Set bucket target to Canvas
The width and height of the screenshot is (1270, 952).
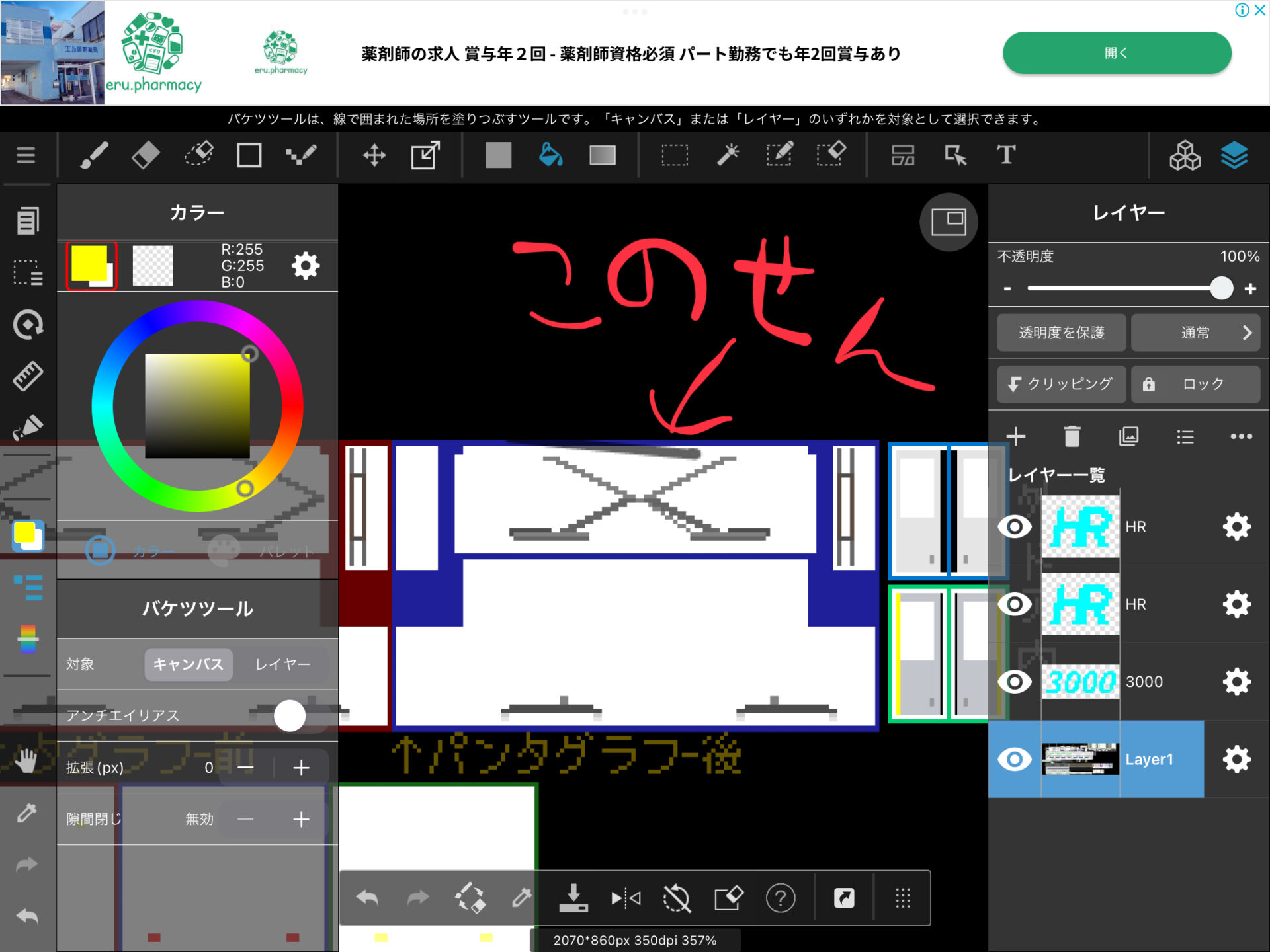189,664
